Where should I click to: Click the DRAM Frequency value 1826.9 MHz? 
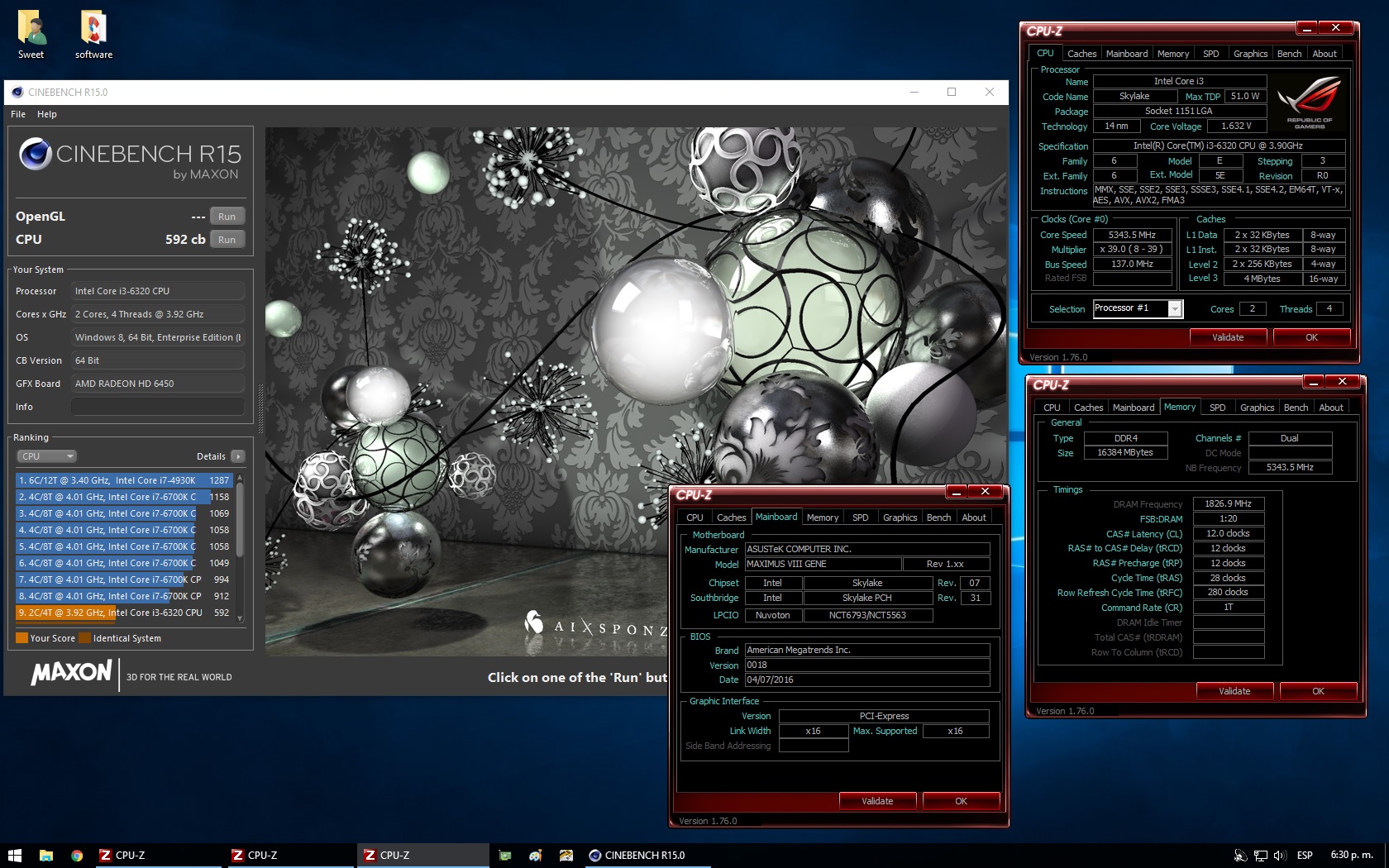[x=1228, y=503]
